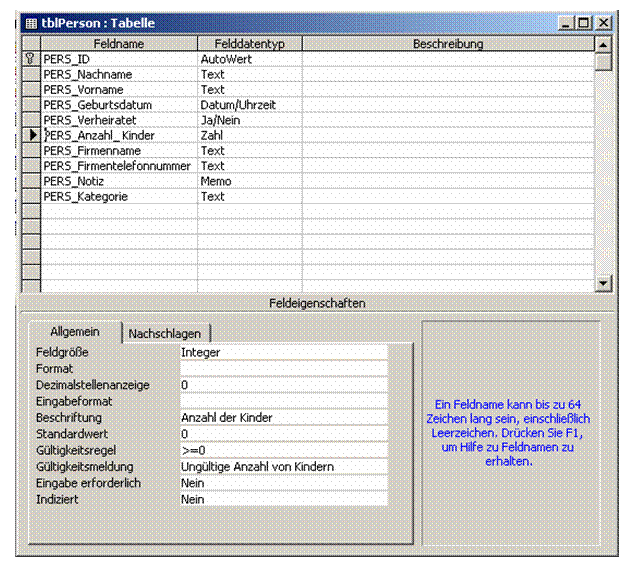Click the current-row arrow beside PERS_Anzahl_Kinder
The width and height of the screenshot is (636, 577).
(x=33, y=135)
